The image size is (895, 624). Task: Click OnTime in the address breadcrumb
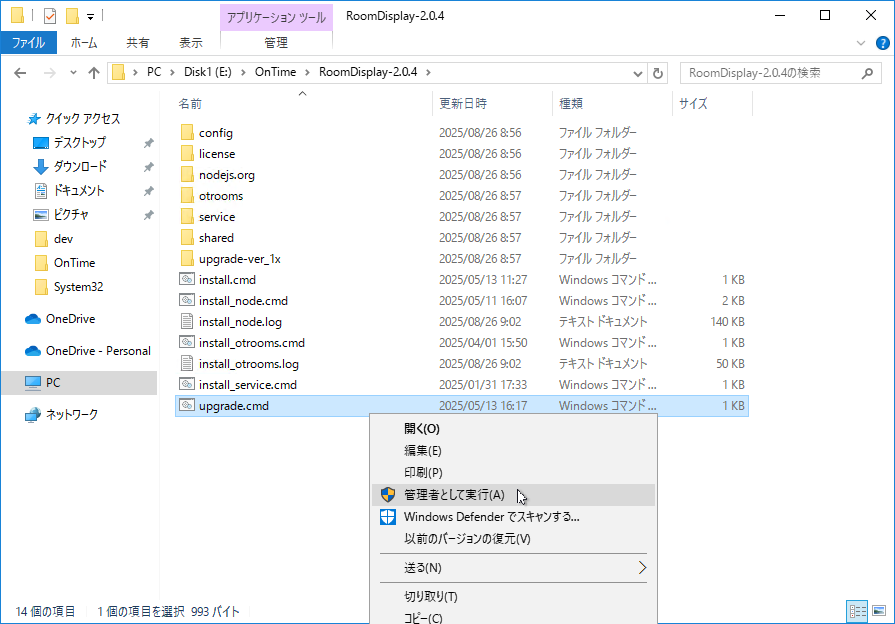pyautogui.click(x=275, y=72)
